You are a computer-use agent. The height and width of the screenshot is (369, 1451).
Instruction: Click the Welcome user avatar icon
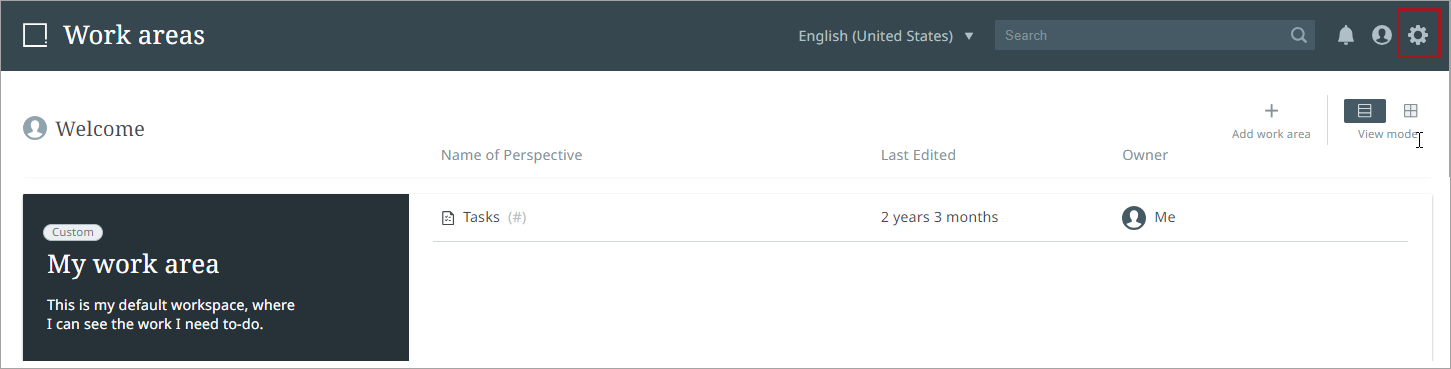coord(35,128)
